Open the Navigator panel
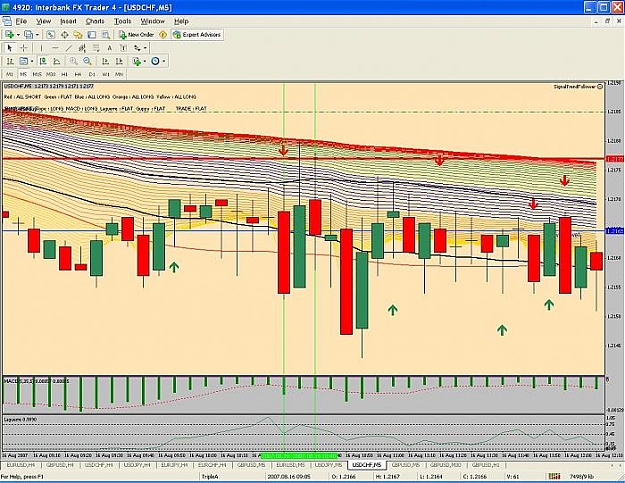 pyautogui.click(x=78, y=35)
